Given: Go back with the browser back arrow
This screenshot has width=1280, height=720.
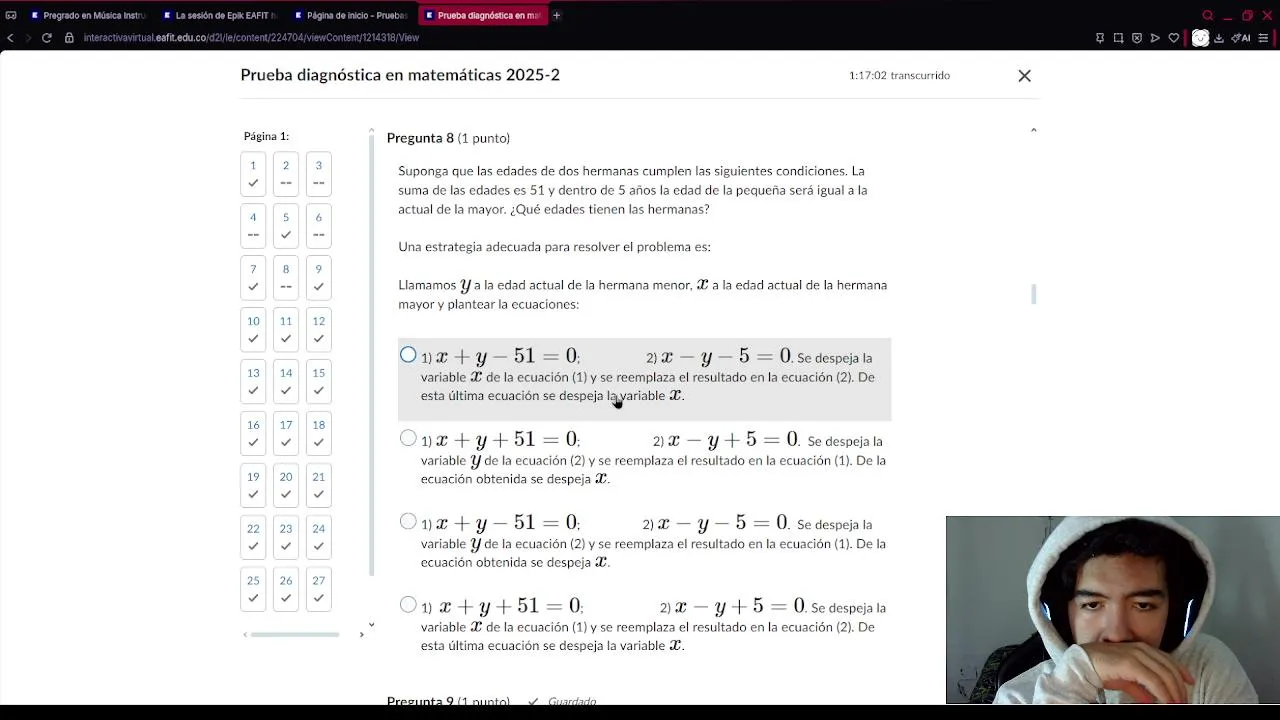Looking at the screenshot, I should click(11, 38).
